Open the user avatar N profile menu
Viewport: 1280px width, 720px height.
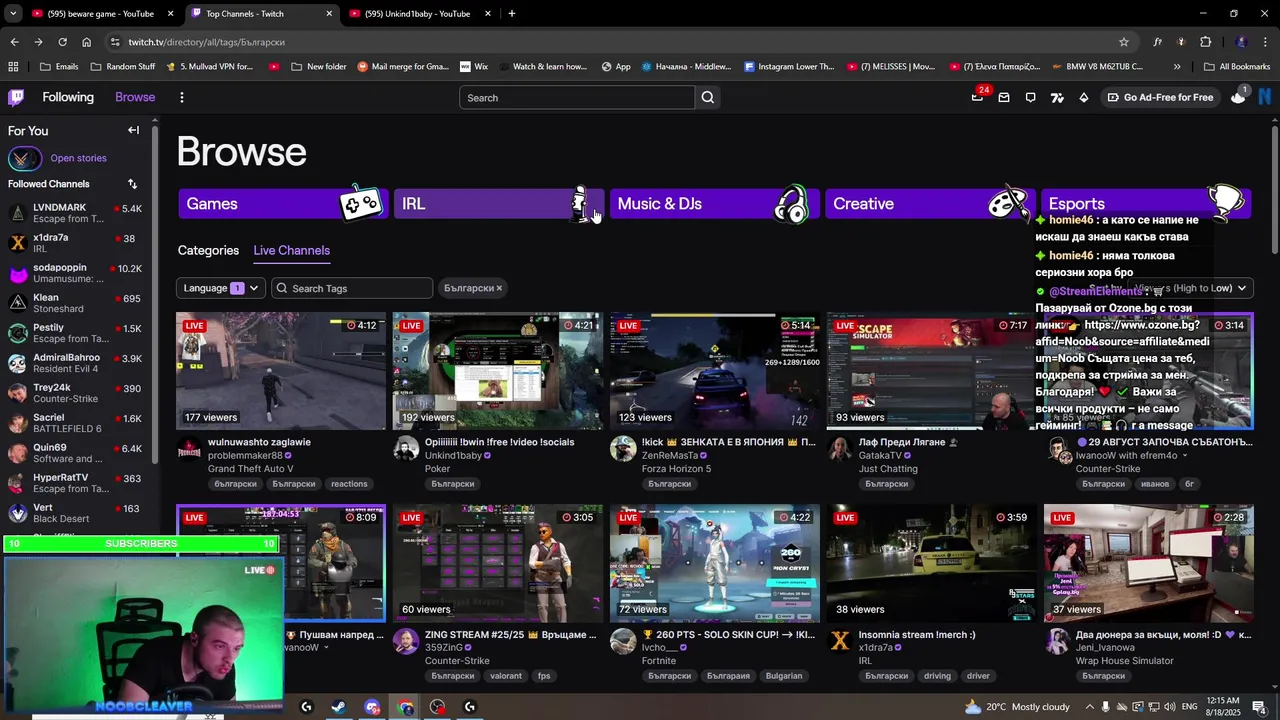click(x=1265, y=97)
